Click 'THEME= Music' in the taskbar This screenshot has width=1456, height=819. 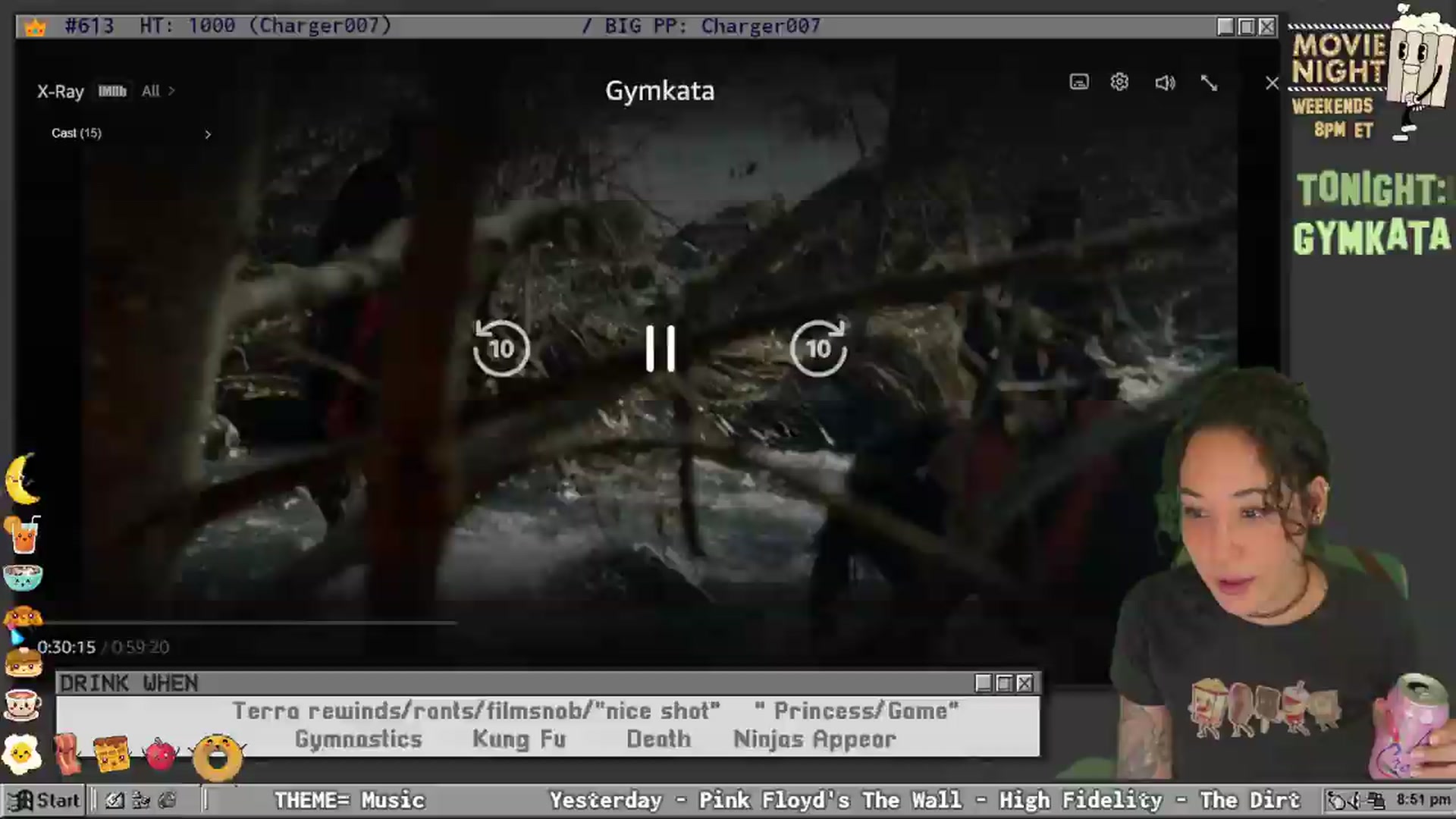pos(350,800)
